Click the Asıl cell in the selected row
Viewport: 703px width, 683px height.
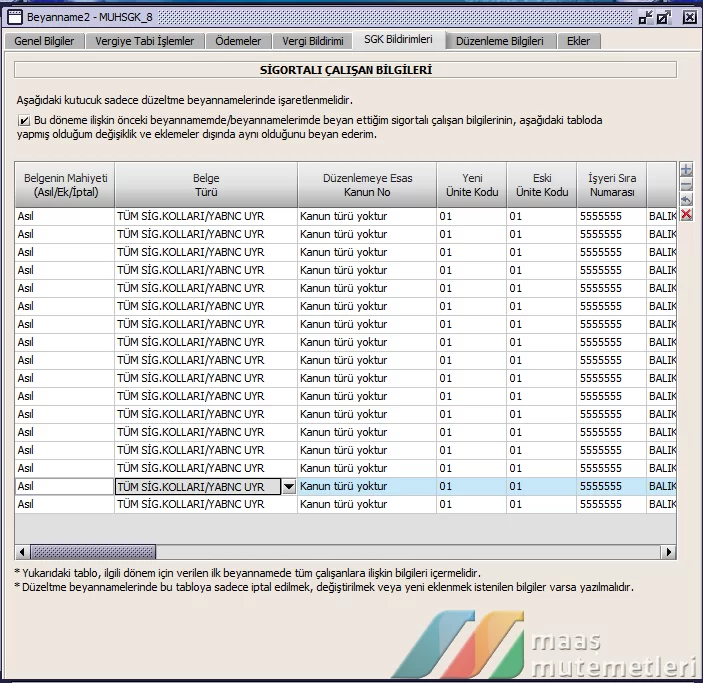[x=65, y=487]
